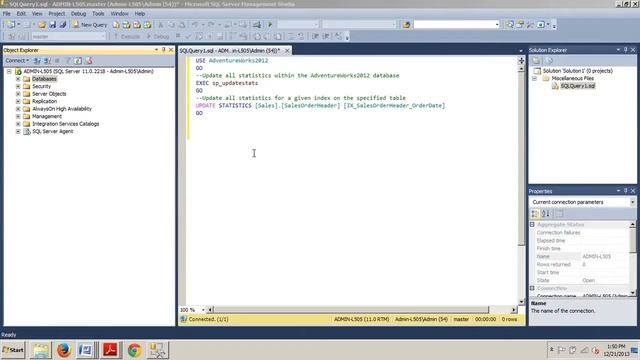Open the File menu

coord(7,13)
